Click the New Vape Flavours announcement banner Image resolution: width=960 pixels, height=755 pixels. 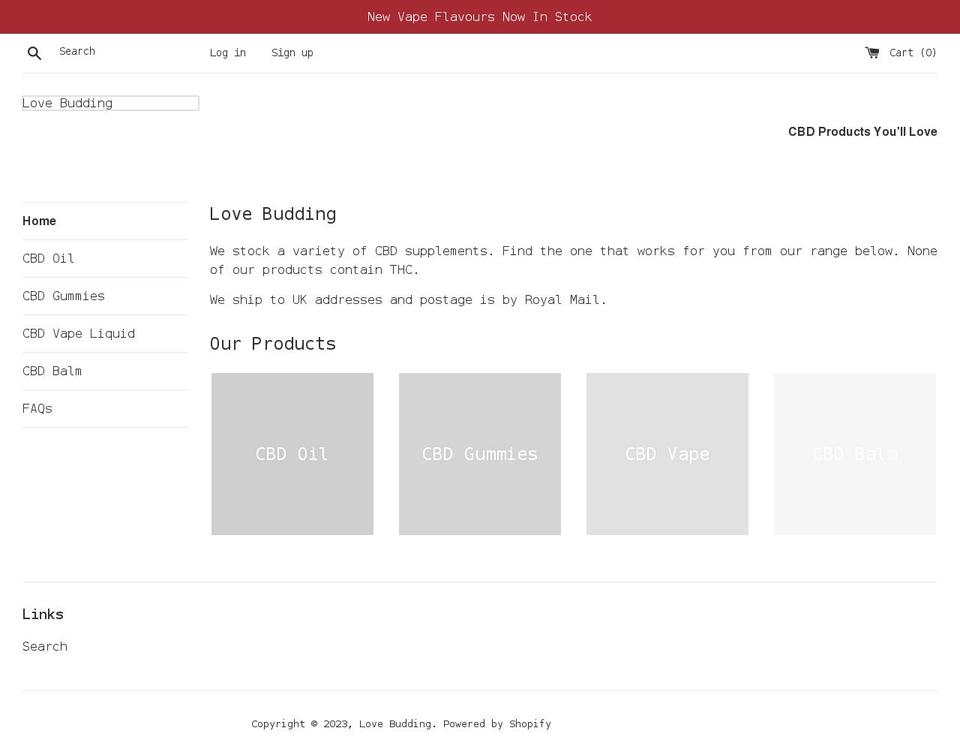tap(480, 17)
